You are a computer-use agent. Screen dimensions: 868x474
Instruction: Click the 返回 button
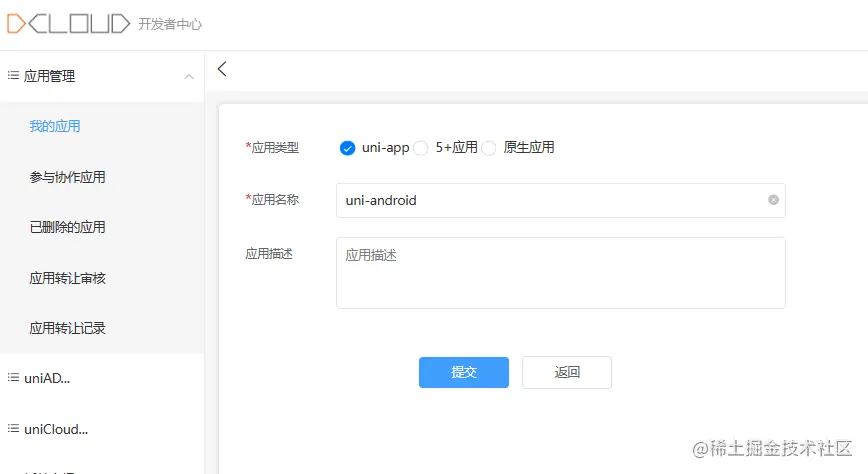[x=567, y=372]
